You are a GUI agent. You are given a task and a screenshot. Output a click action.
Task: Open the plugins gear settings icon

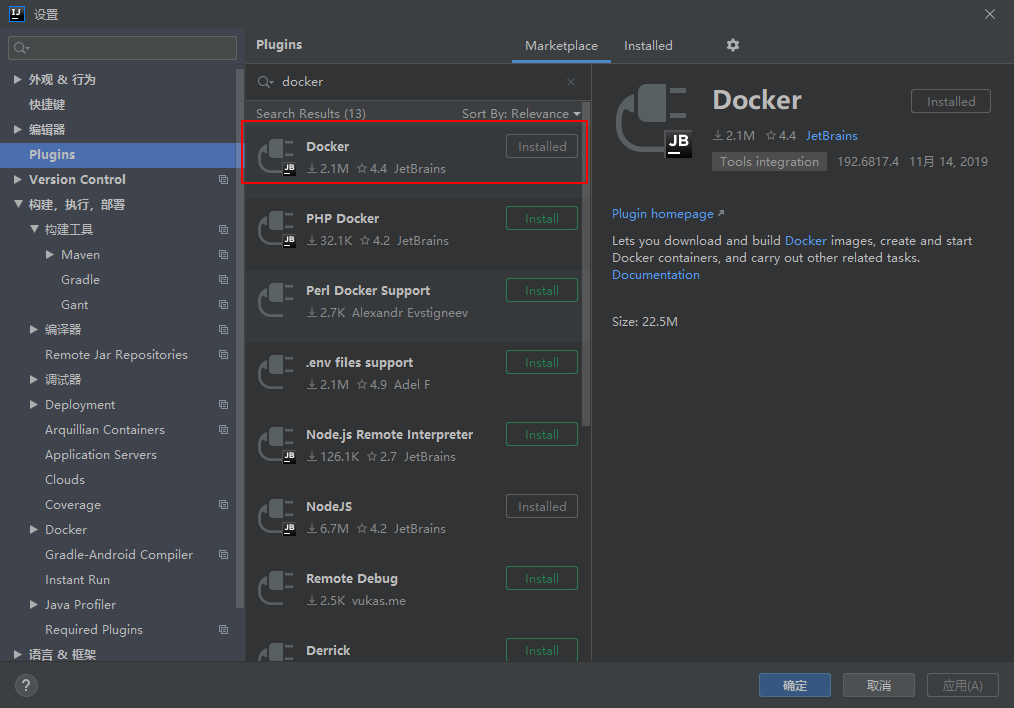[x=733, y=45]
